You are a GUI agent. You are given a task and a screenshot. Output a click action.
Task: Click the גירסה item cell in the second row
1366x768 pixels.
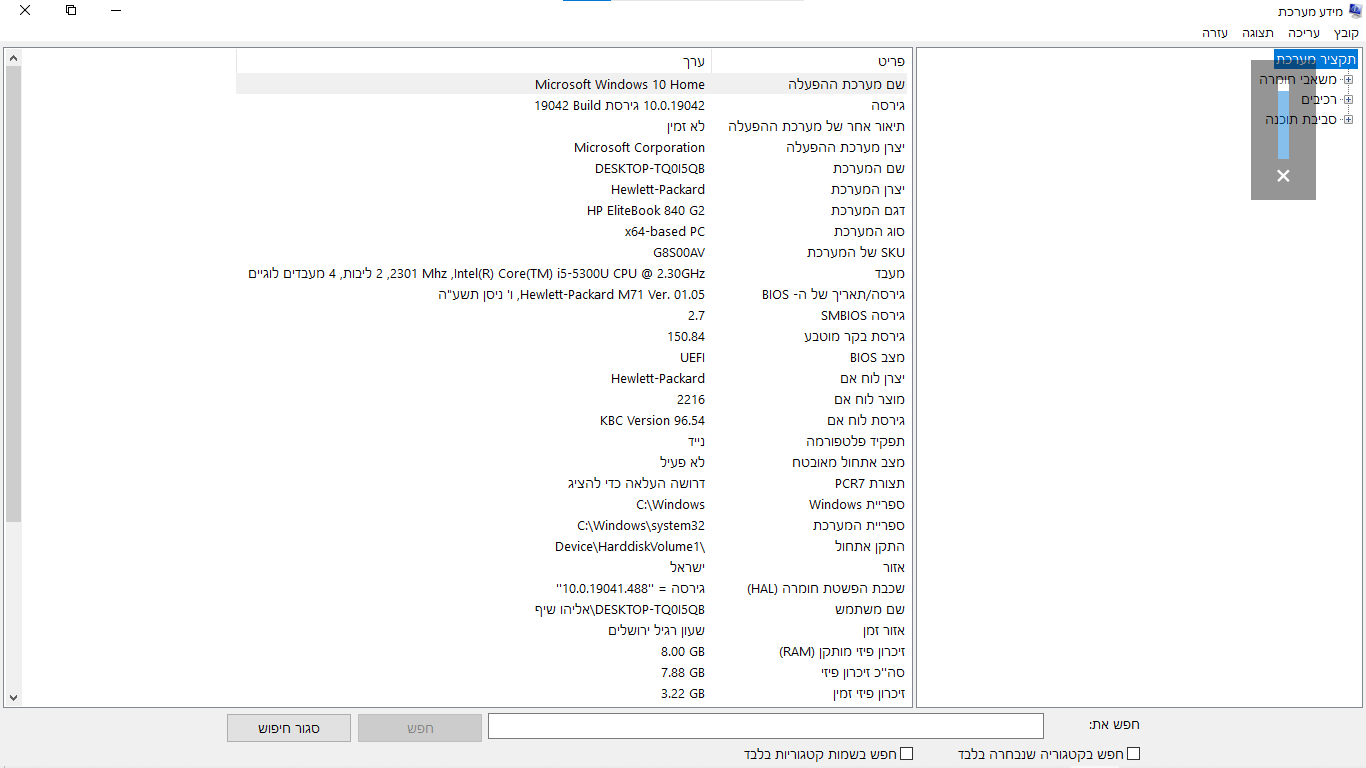(x=888, y=106)
